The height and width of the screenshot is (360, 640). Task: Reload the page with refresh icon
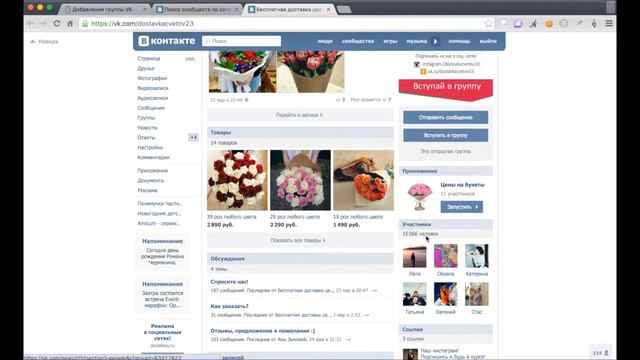pos(57,24)
